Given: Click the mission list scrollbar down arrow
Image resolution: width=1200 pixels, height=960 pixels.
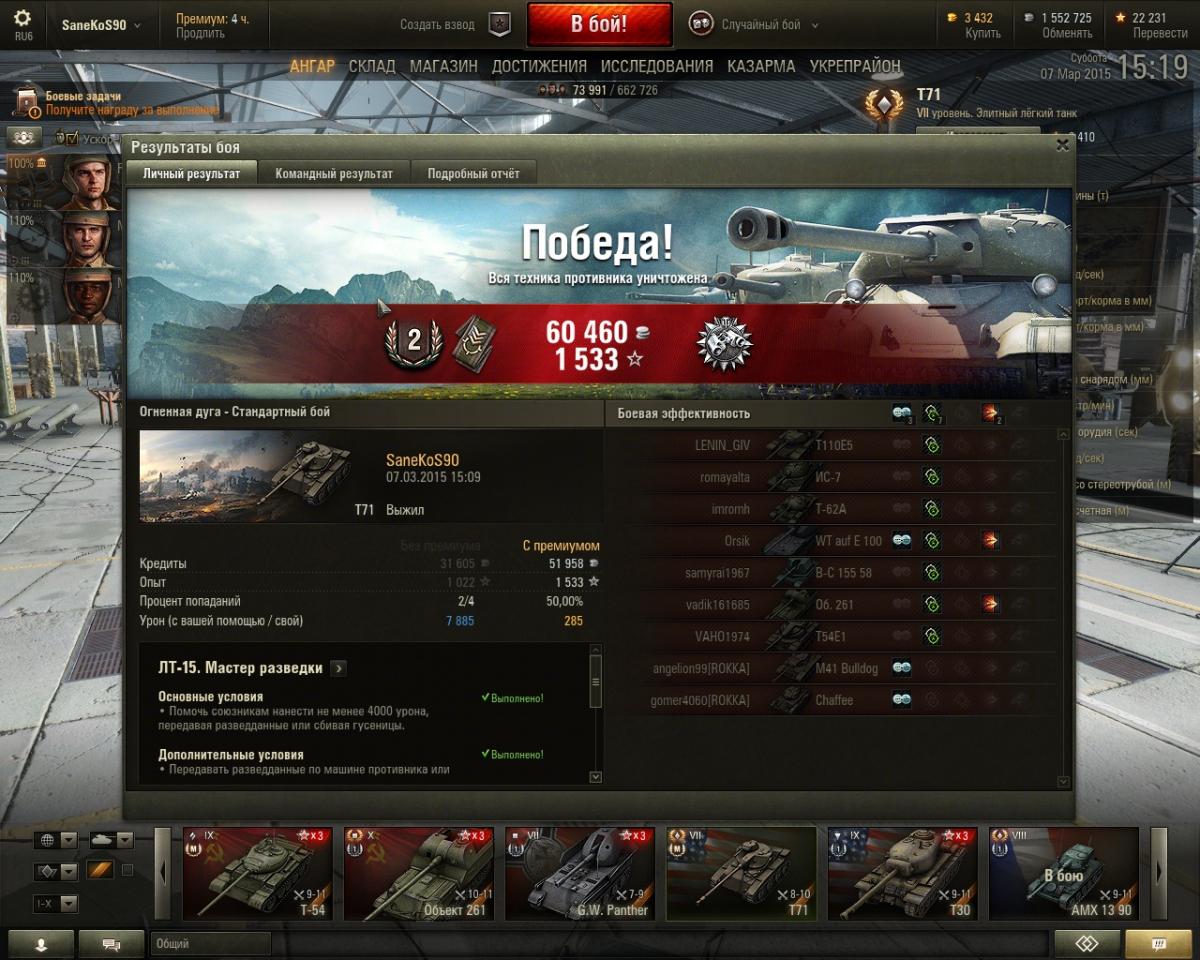Looking at the screenshot, I should coord(596,776).
